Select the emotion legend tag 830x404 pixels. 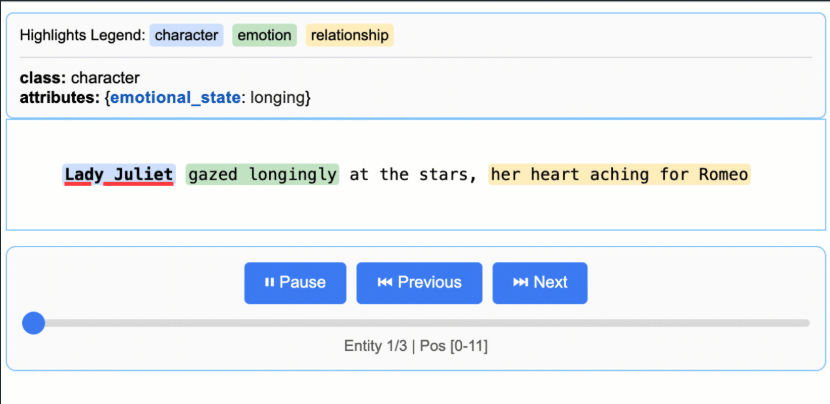point(264,35)
